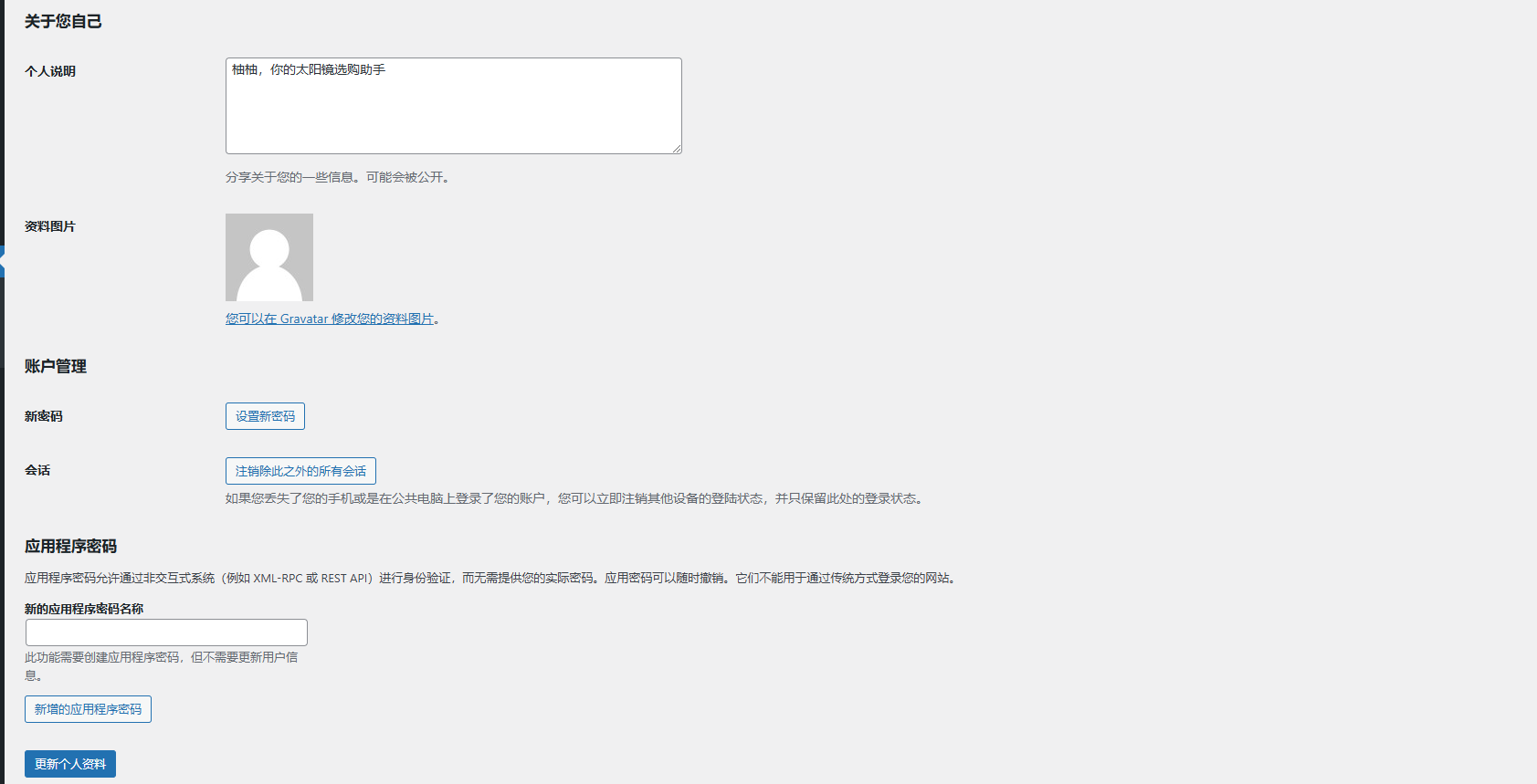The image size is (1537, 784).
Task: Click the description mentioning XML-RPC 或 REST API
Action: point(491,578)
